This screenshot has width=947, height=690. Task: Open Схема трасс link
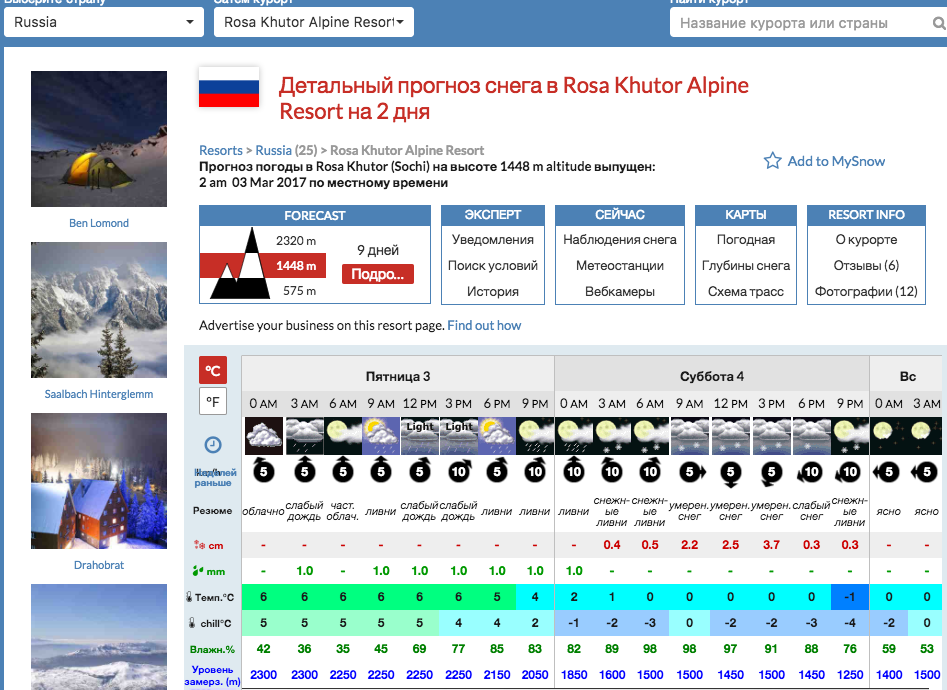[x=746, y=292]
